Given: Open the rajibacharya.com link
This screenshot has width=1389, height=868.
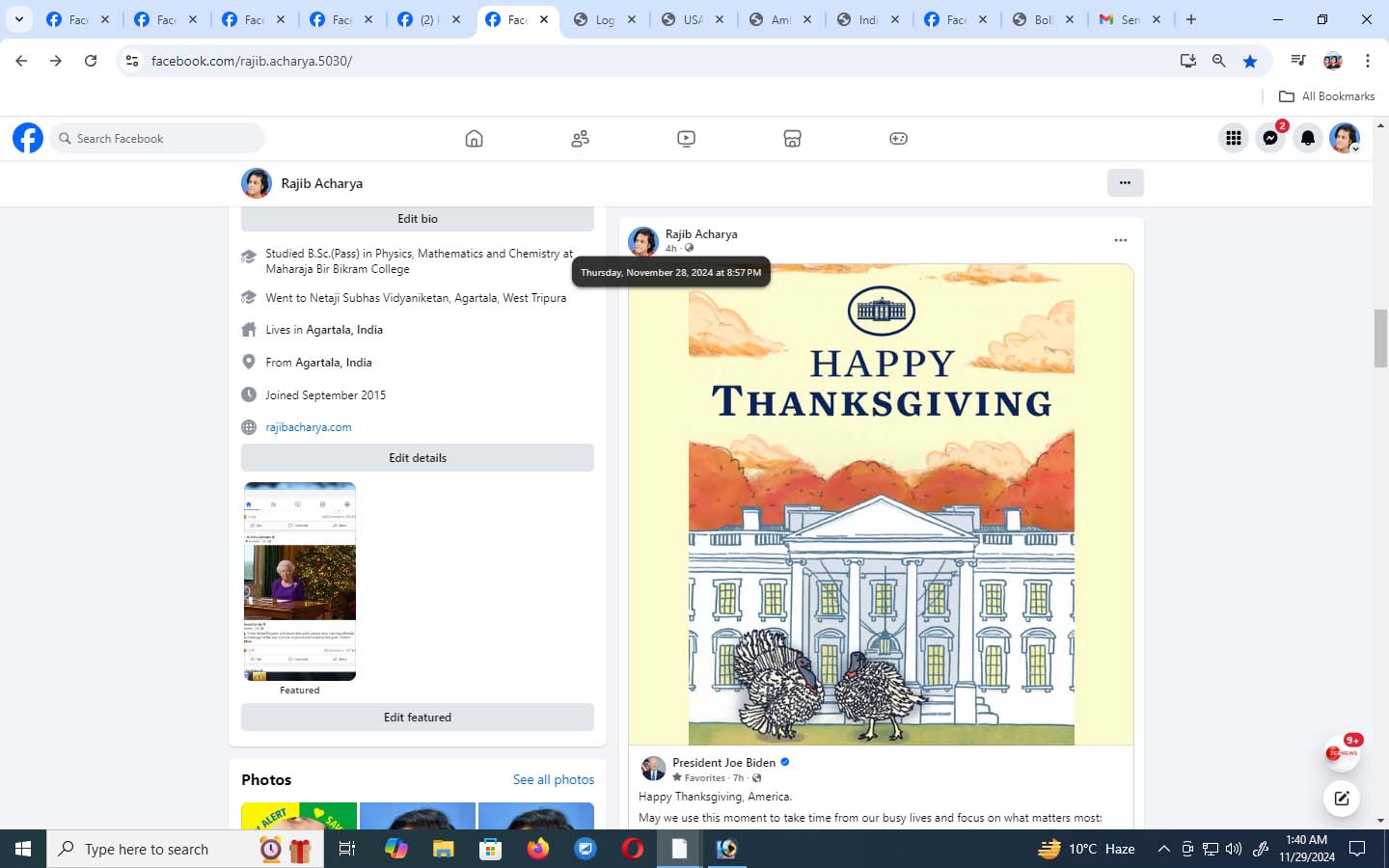Looking at the screenshot, I should point(309,427).
